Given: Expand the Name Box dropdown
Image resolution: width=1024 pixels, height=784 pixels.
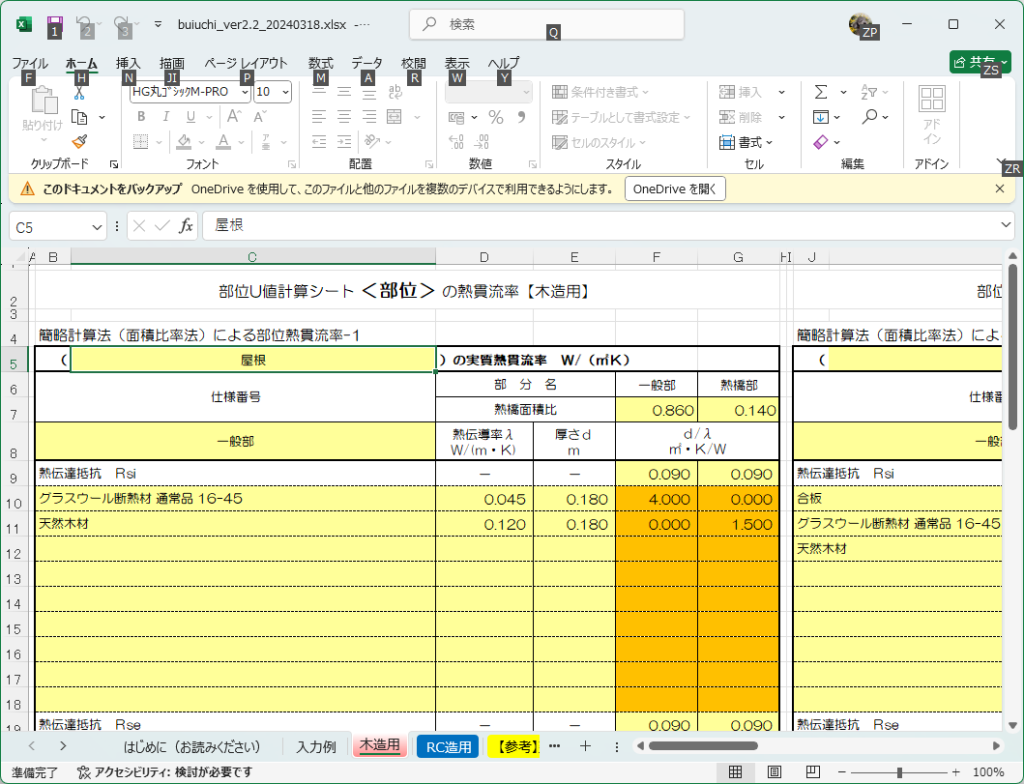Looking at the screenshot, I should click(97, 227).
